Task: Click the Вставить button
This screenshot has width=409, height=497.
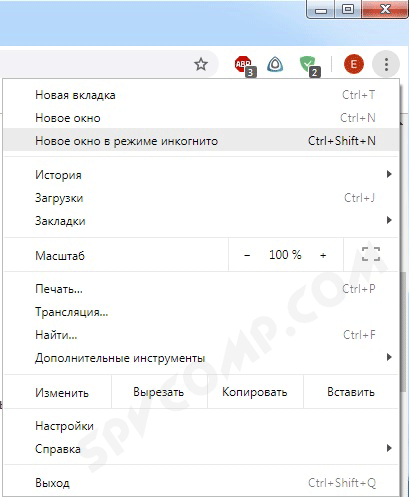Action: pos(351,392)
